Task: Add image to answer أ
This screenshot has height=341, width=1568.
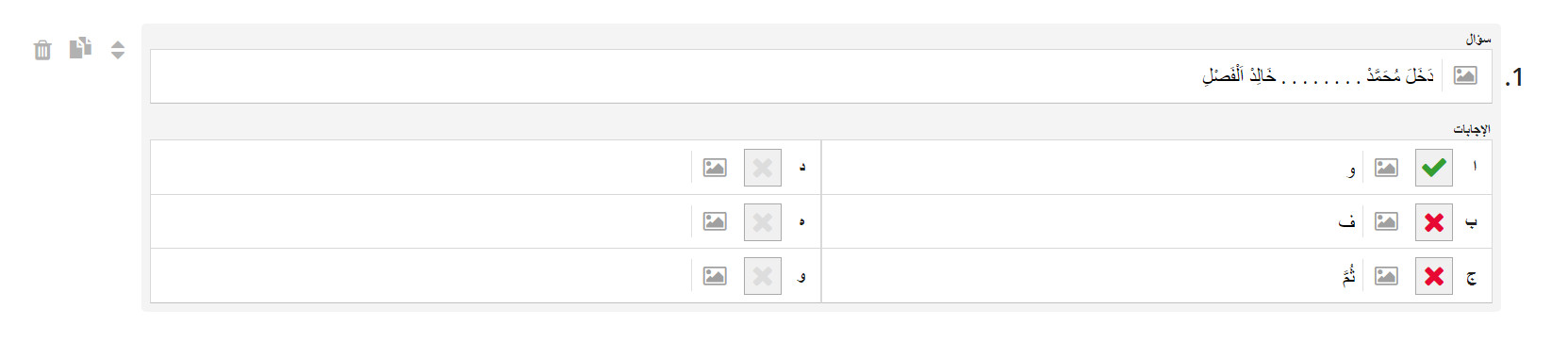Action: 1386,168
